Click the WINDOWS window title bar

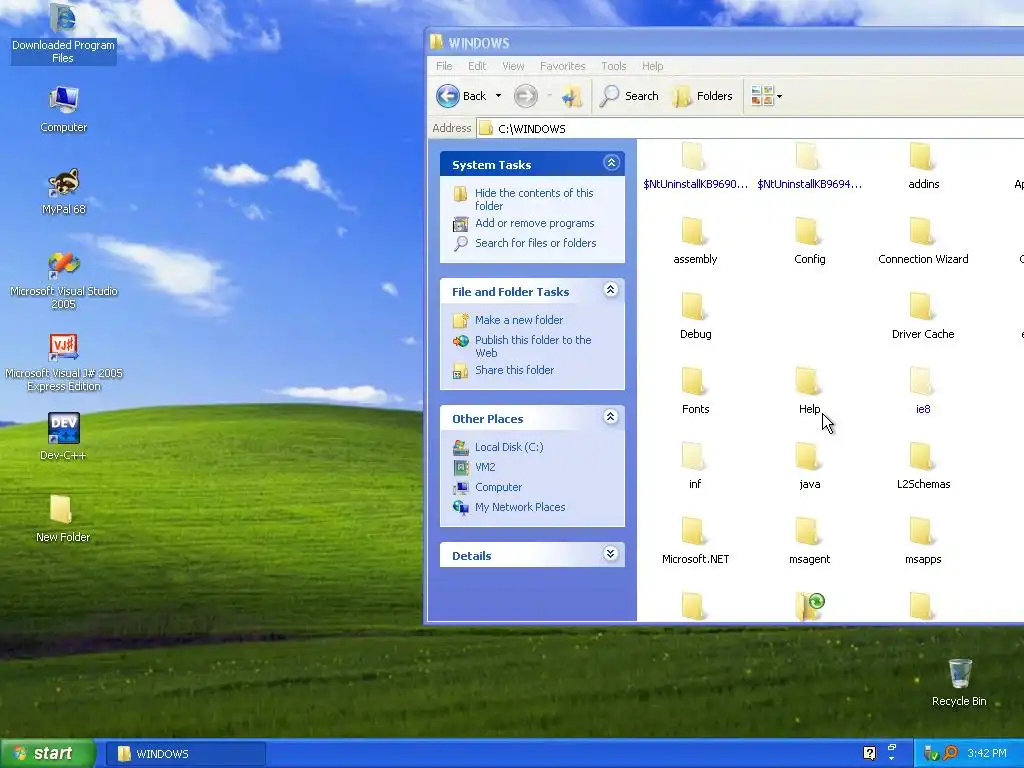coord(725,42)
